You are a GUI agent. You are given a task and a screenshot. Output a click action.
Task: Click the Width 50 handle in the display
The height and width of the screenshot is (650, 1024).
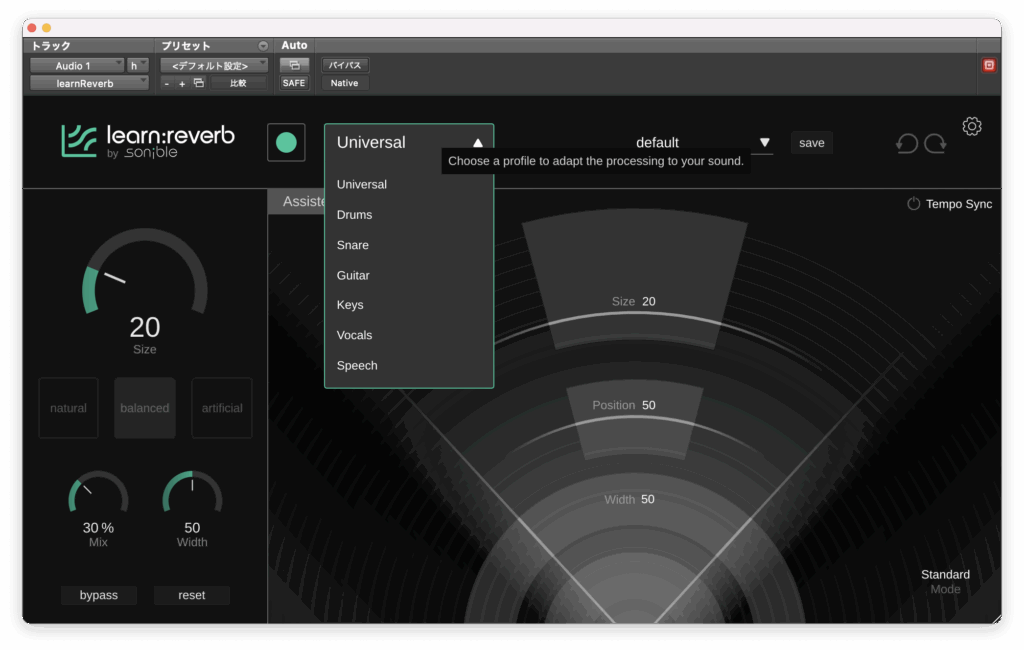[629, 499]
